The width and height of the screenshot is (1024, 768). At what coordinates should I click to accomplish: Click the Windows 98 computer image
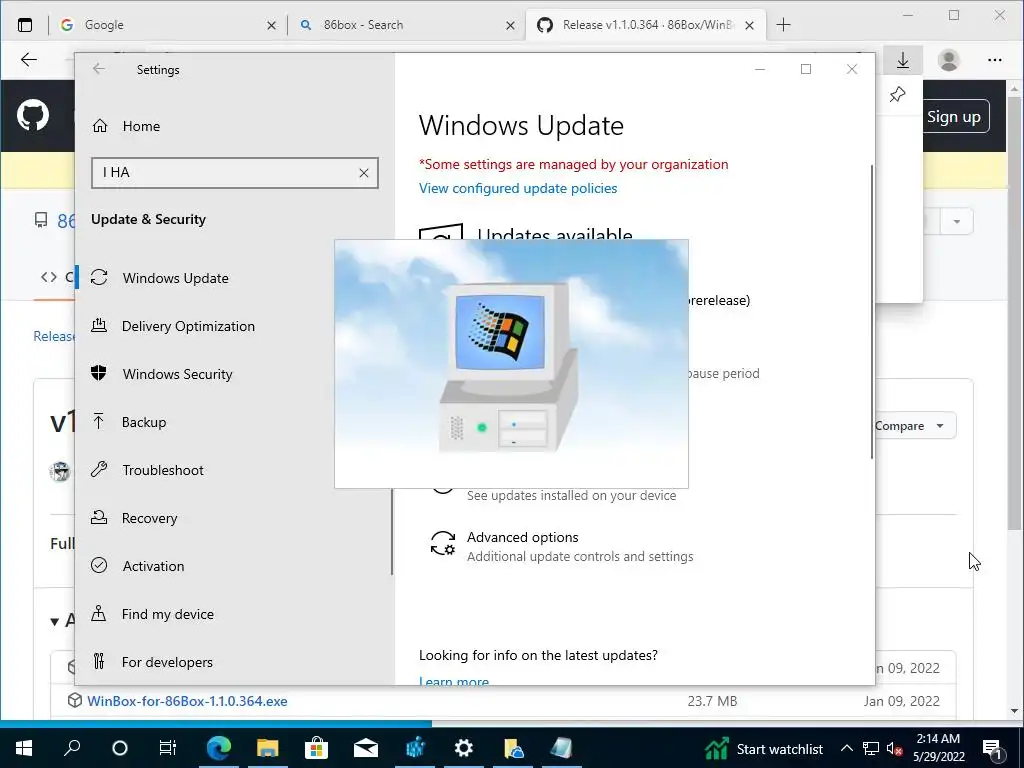[511, 364]
